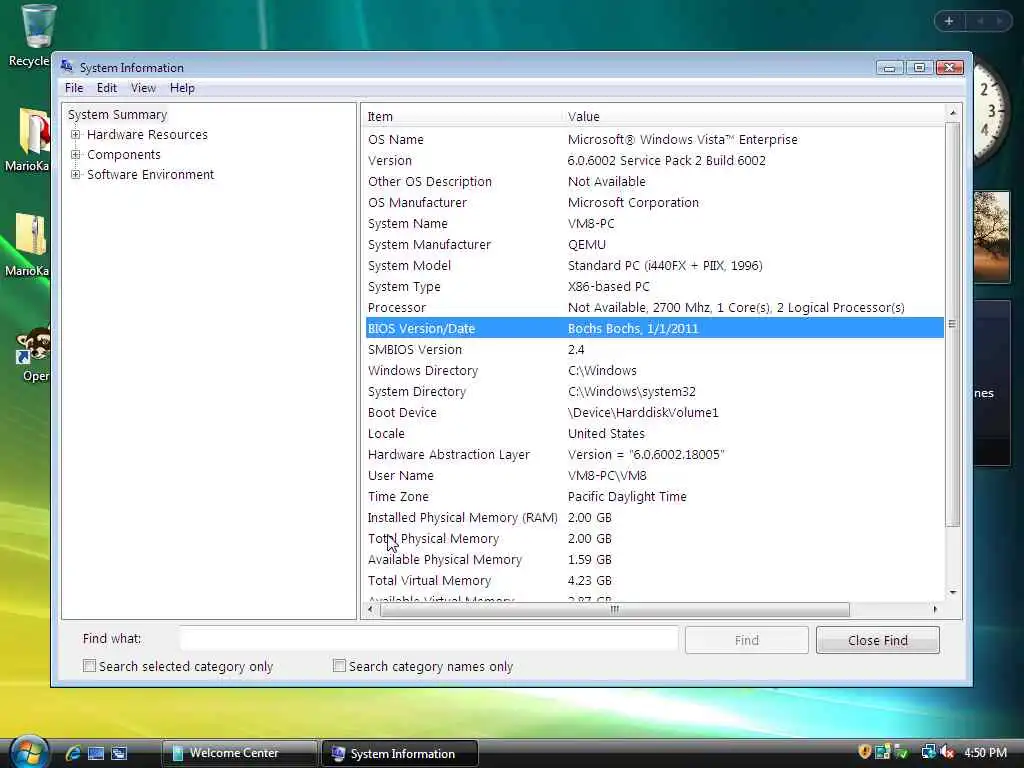Select the System Type row
This screenshot has height=768, width=1024.
click(654, 286)
